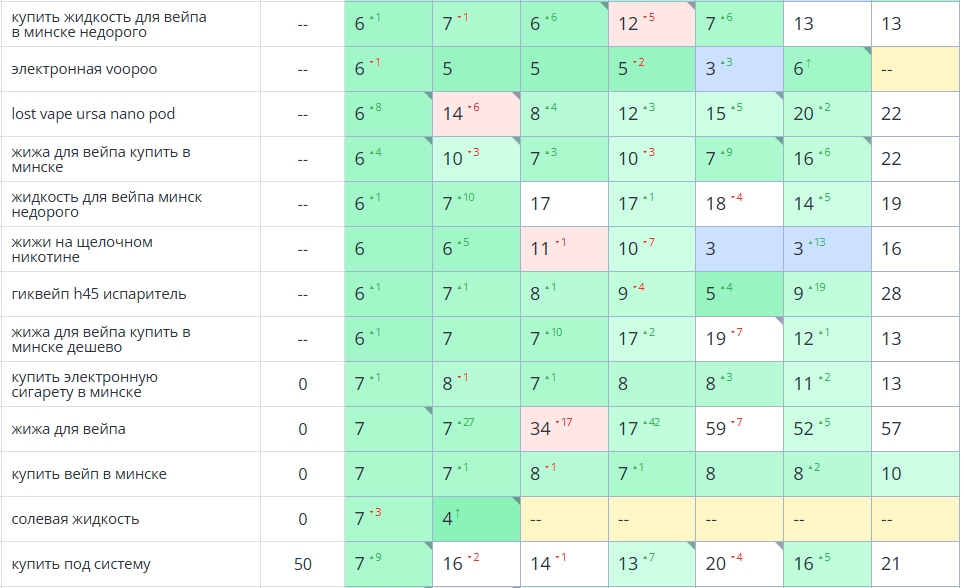Select cell 18 with -4 change
This screenshot has height=588, width=964.
click(x=739, y=204)
